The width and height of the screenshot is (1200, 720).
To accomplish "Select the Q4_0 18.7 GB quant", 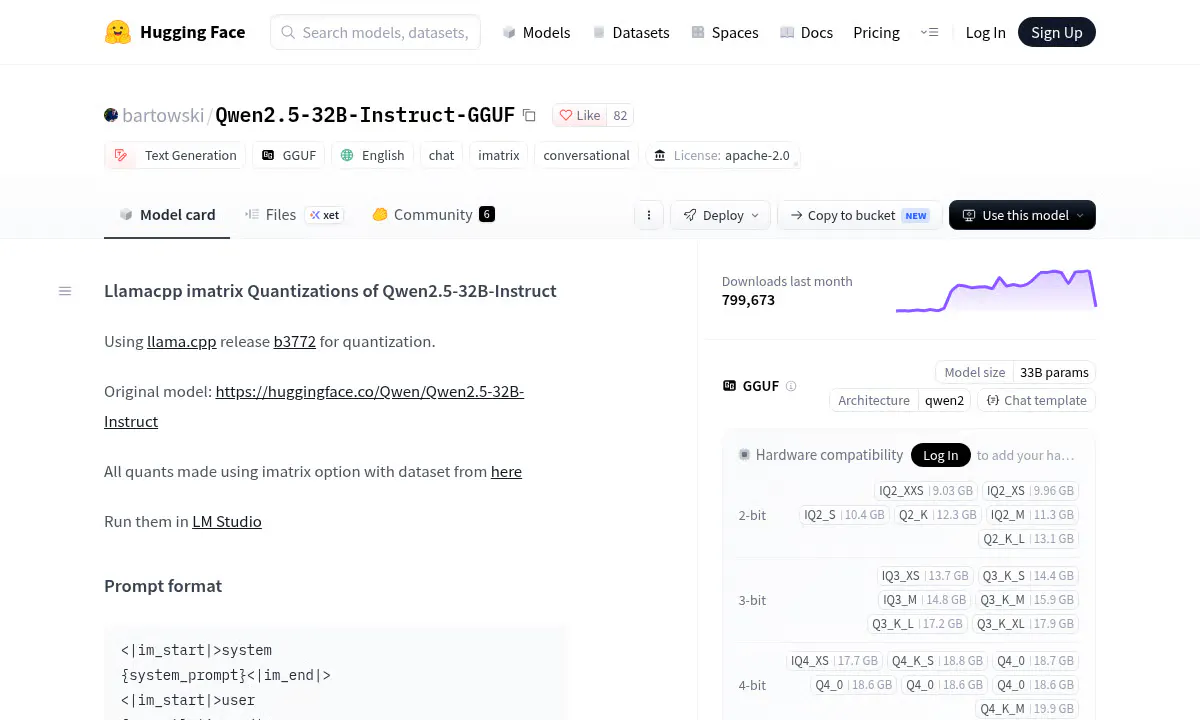I will pyautogui.click(x=1036, y=661).
